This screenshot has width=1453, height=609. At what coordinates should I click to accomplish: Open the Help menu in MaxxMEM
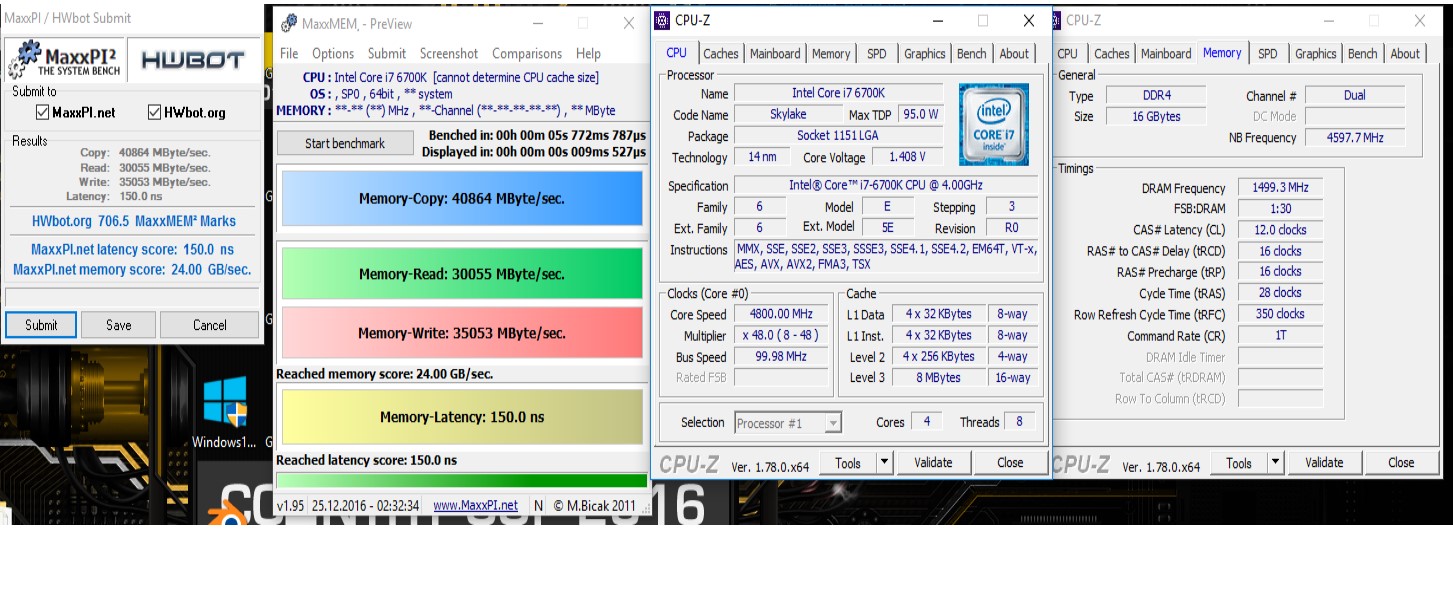589,53
